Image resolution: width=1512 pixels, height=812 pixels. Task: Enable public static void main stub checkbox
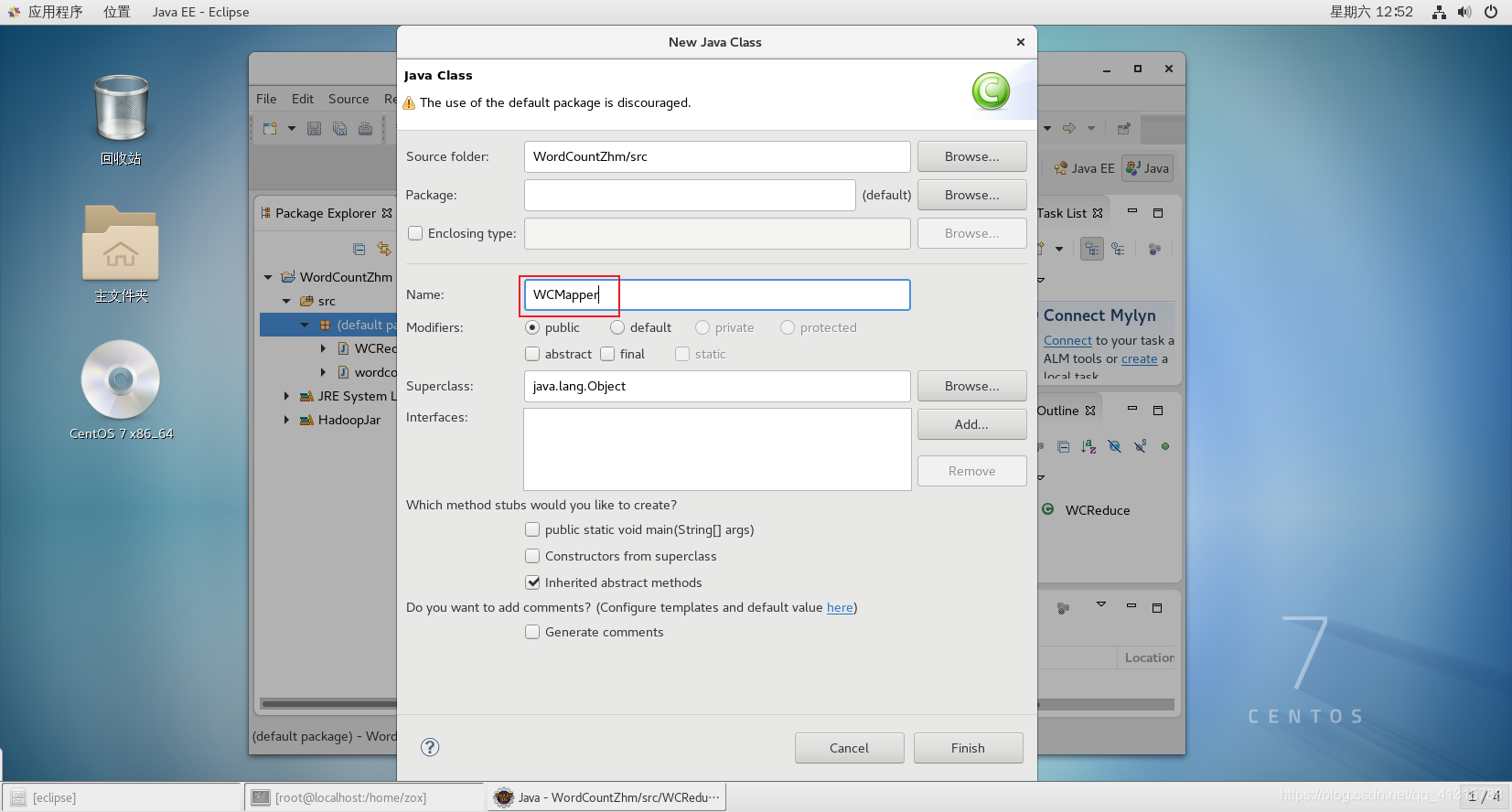532,529
